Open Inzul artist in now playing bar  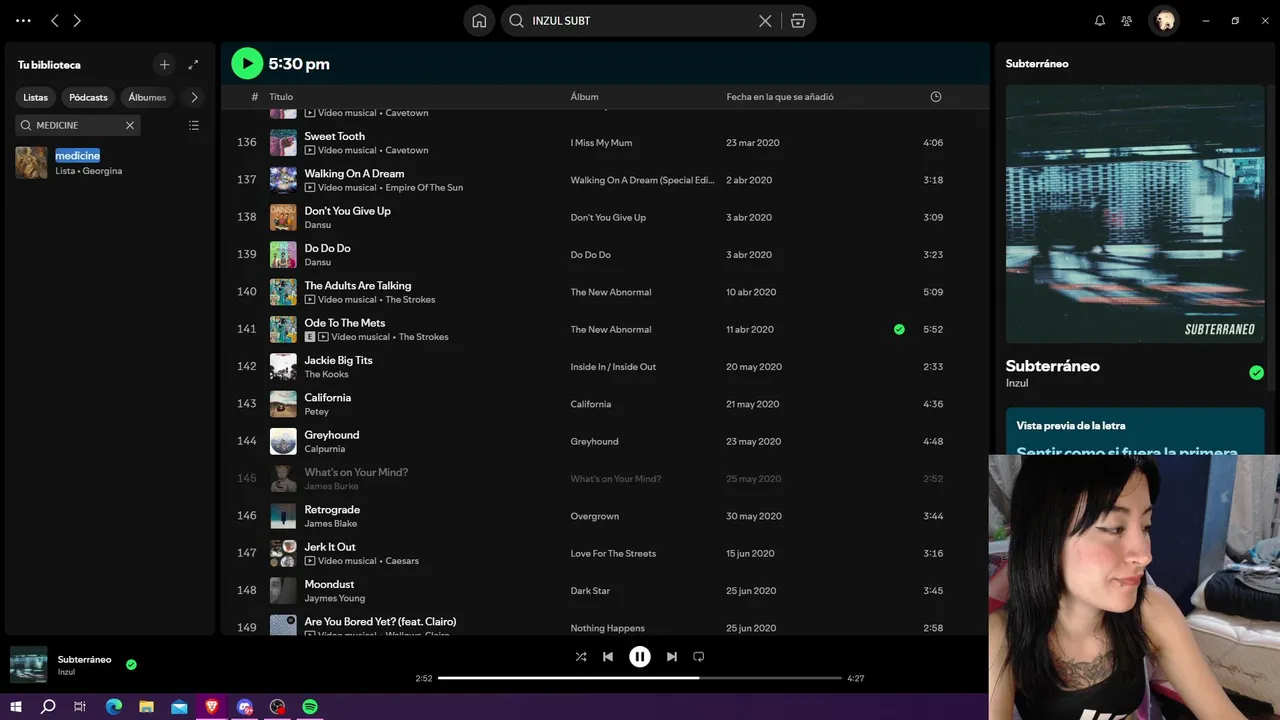point(66,672)
